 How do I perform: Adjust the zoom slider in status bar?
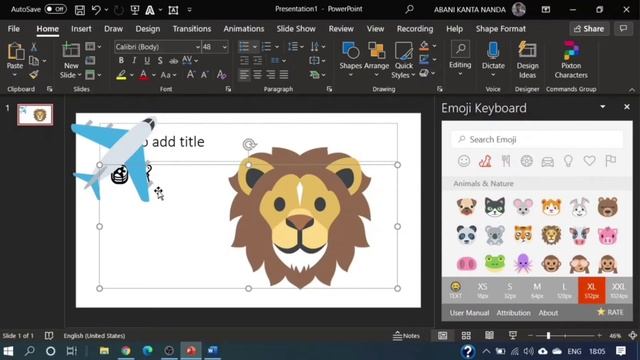(548, 336)
